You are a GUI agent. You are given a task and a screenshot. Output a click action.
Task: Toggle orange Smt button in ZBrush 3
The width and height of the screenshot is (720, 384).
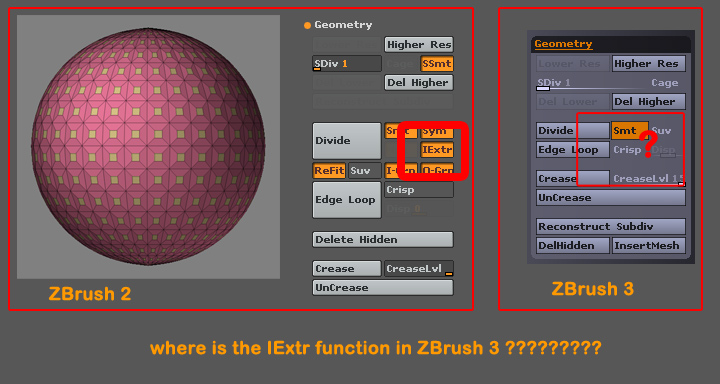pyautogui.click(x=630, y=130)
